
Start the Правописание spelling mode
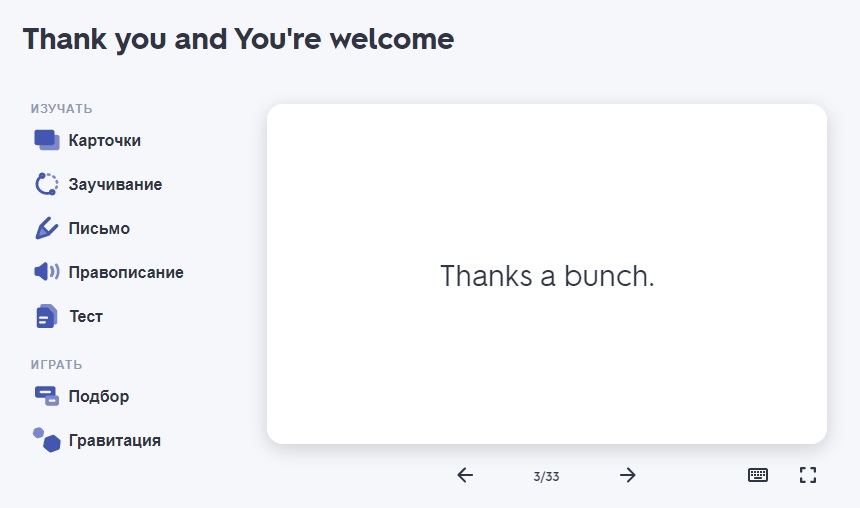[126, 272]
